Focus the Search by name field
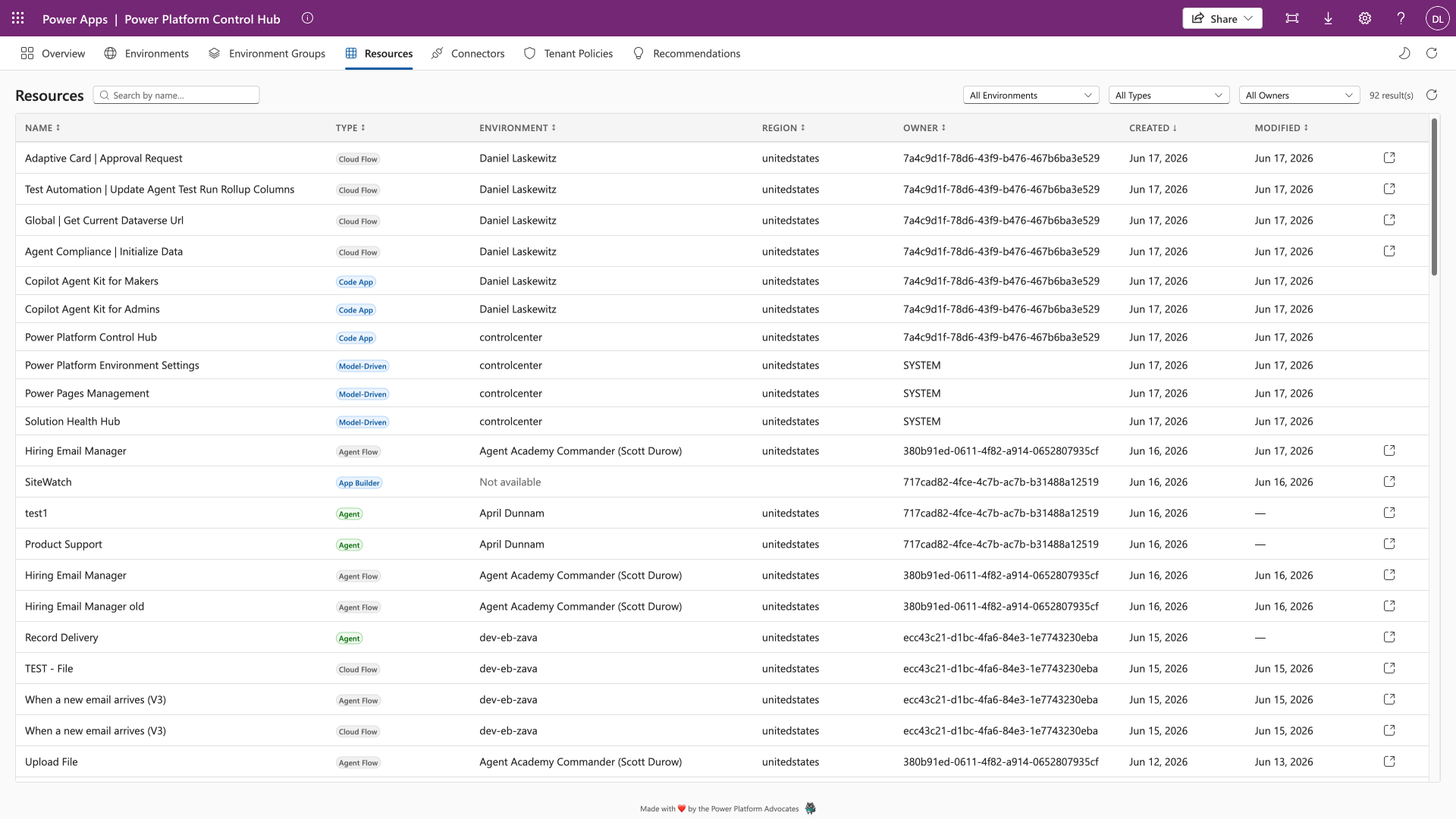Screen dimensions: 1456x819 pos(176,95)
